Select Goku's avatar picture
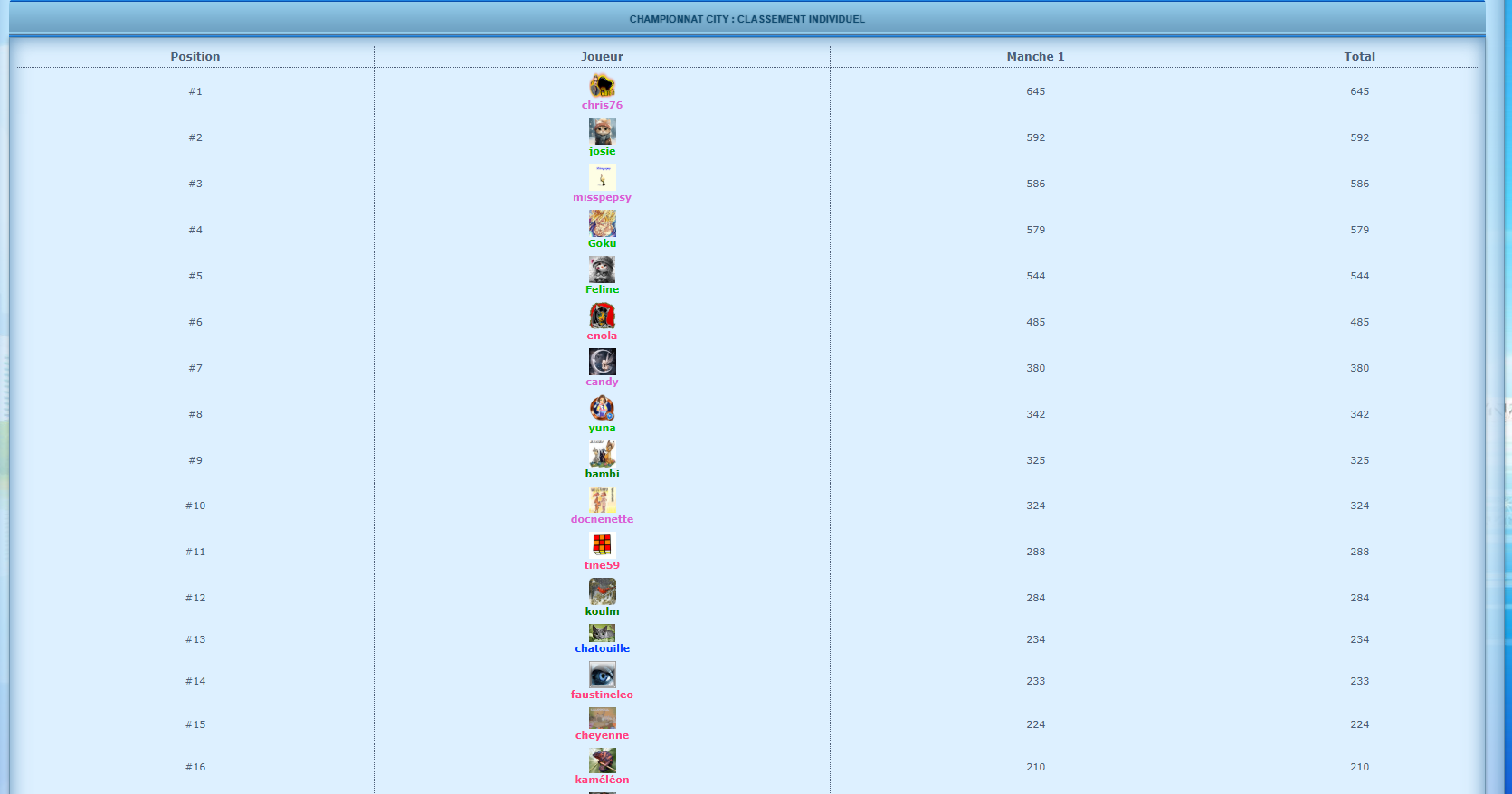The width and height of the screenshot is (1512, 794). 602,223
